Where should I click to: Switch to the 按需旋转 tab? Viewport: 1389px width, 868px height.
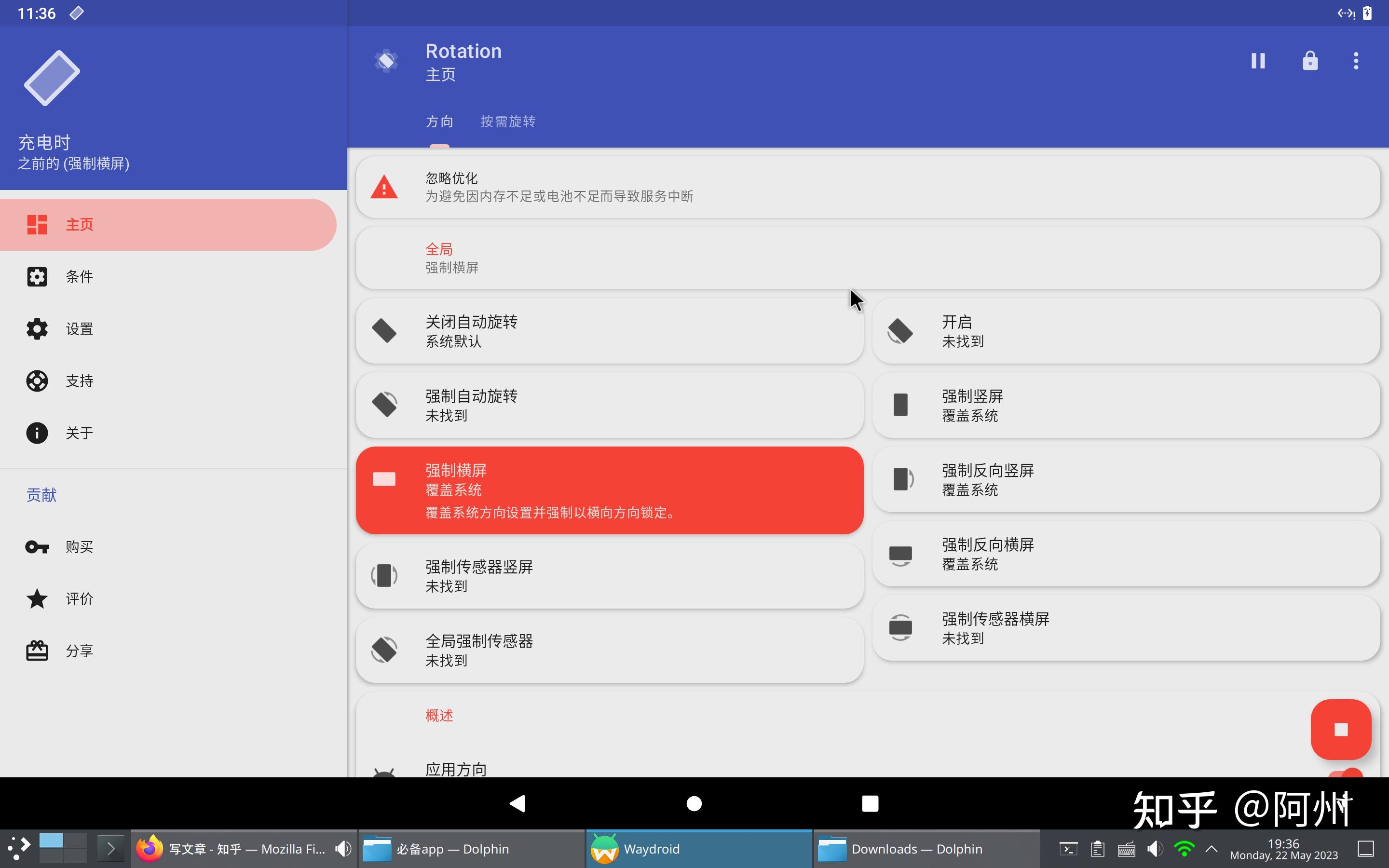click(x=507, y=122)
